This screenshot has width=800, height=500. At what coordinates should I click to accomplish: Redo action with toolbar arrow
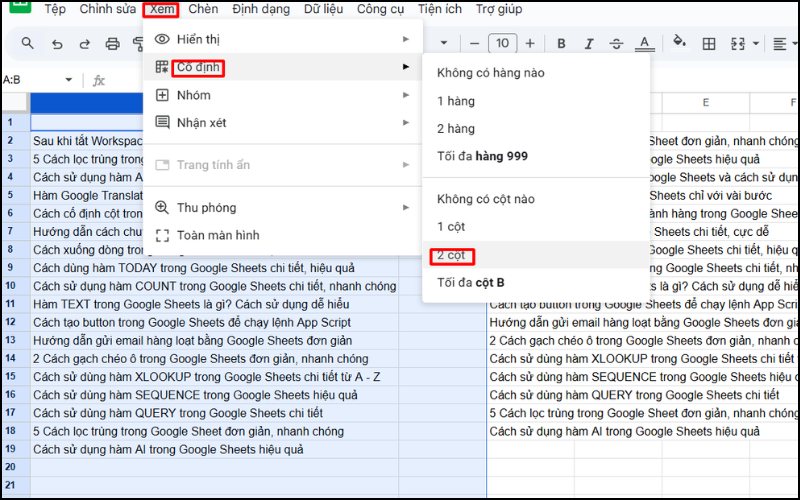pos(84,44)
